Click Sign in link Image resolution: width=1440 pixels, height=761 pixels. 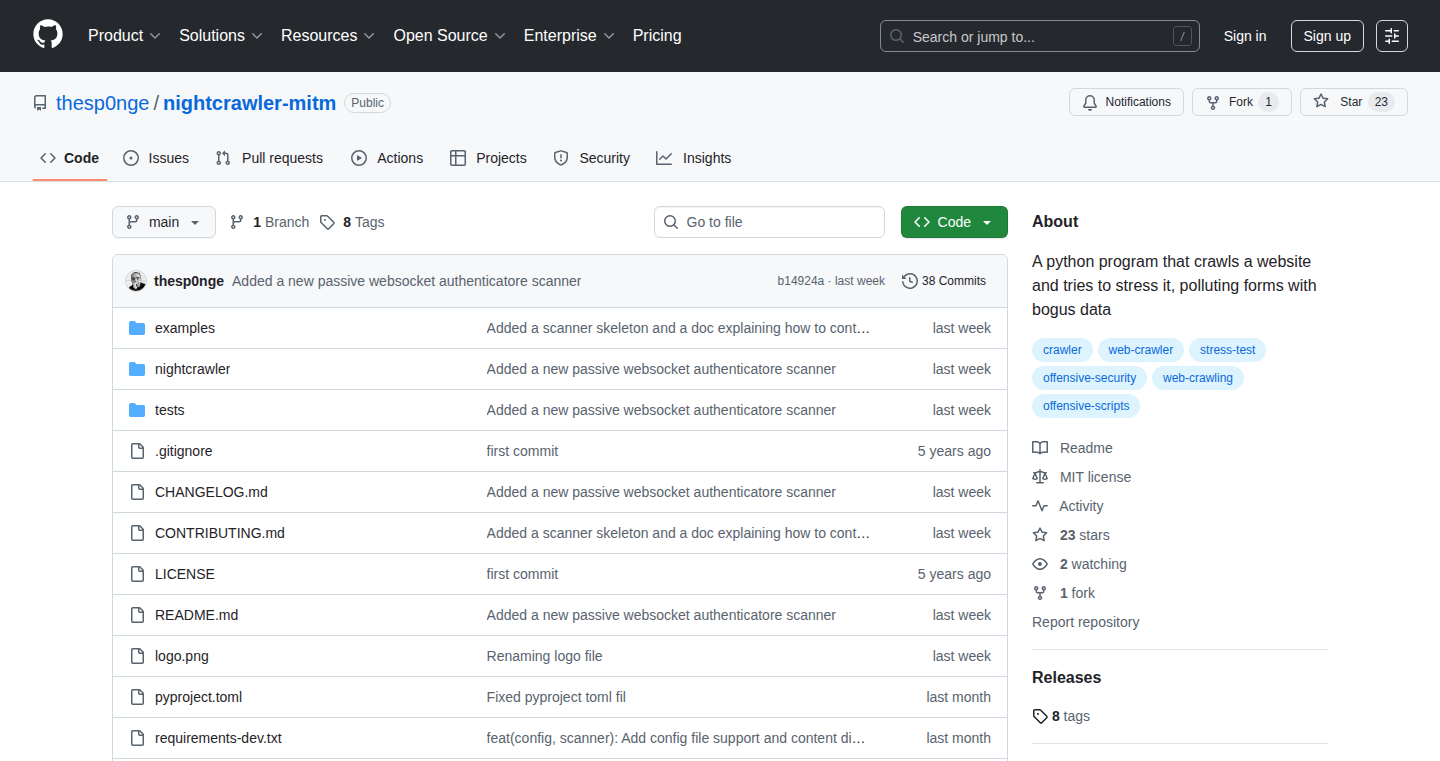click(1245, 36)
